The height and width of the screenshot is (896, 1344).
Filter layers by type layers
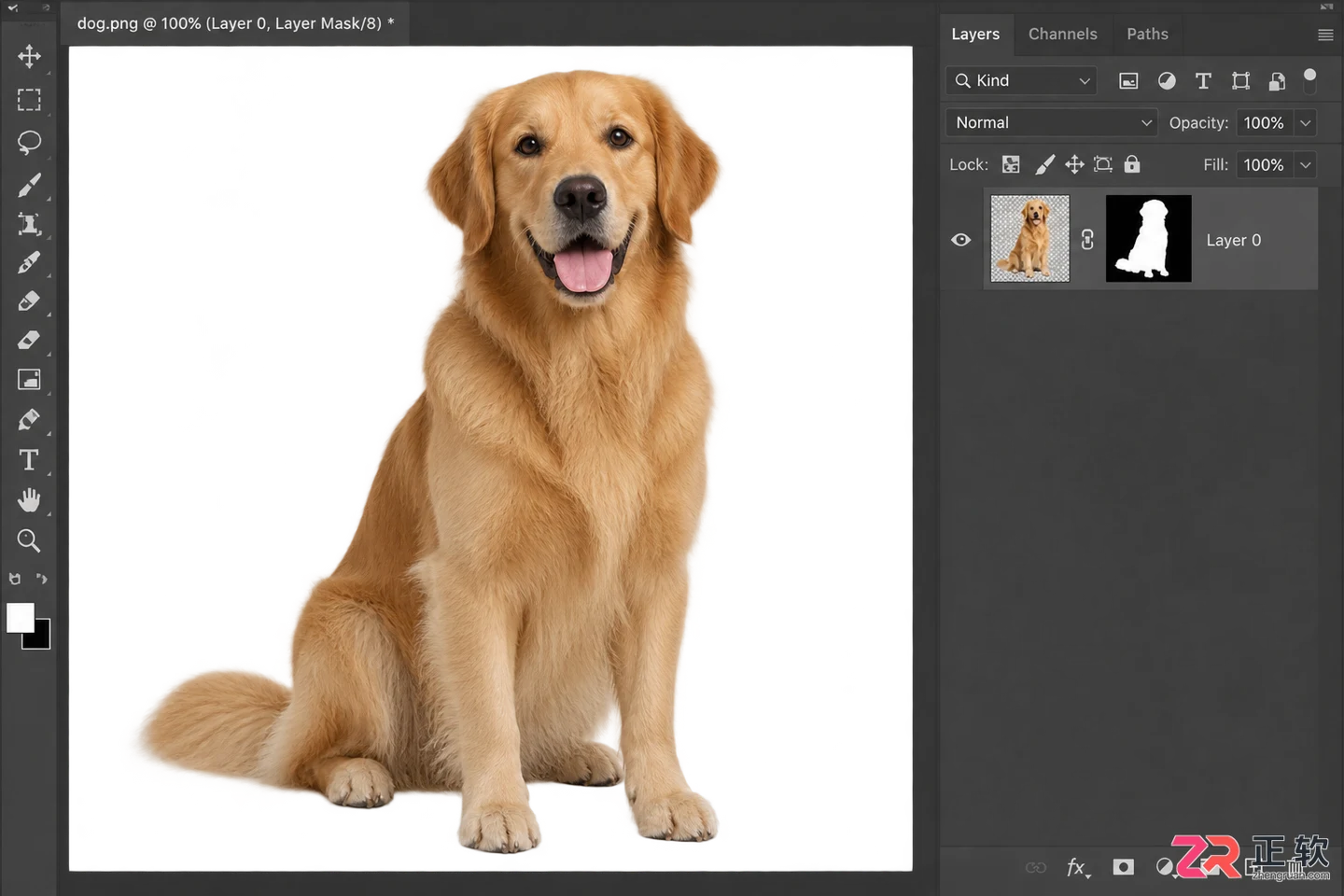point(1203,81)
